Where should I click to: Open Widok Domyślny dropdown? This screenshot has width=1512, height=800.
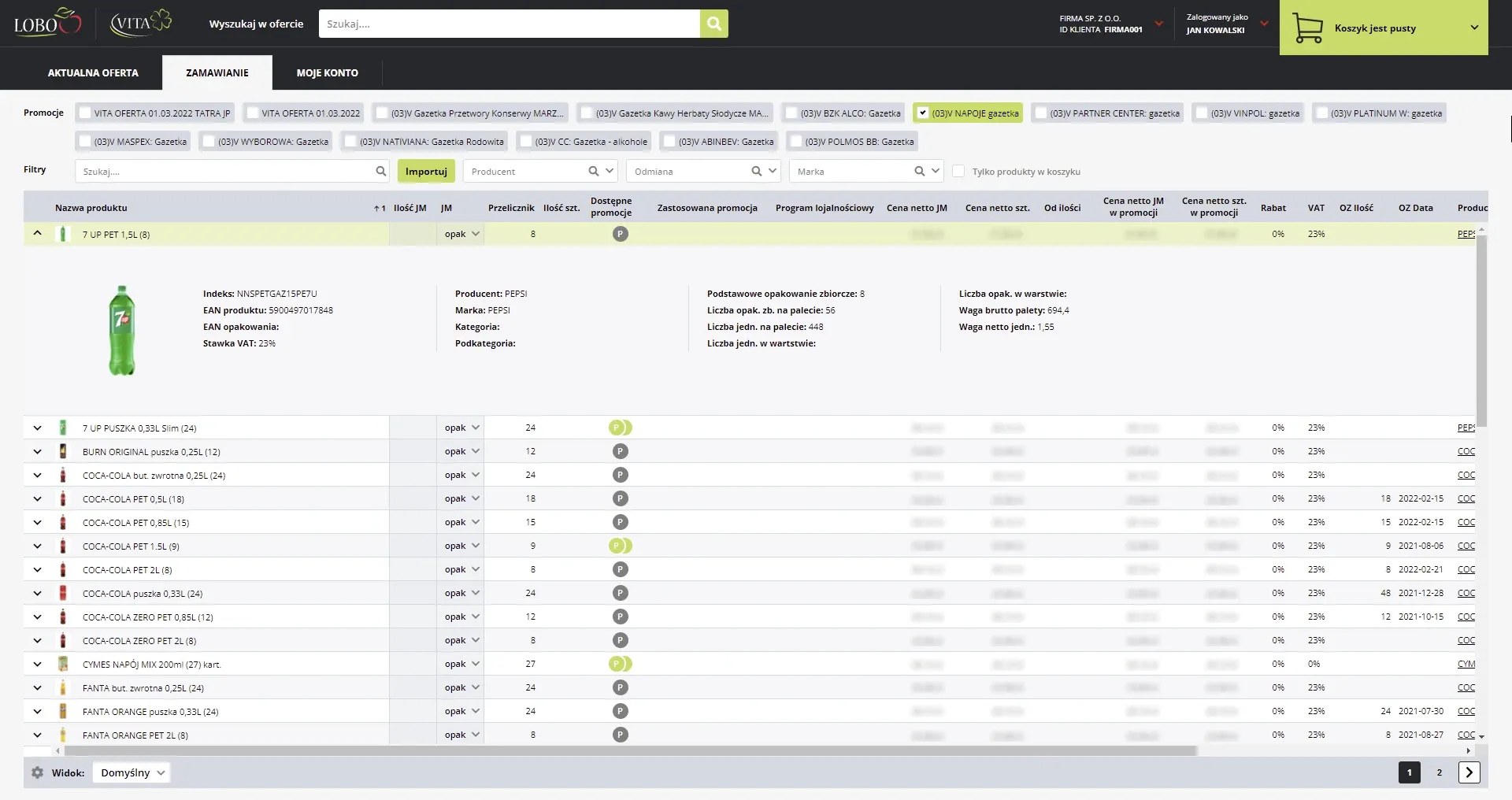[x=132, y=772]
